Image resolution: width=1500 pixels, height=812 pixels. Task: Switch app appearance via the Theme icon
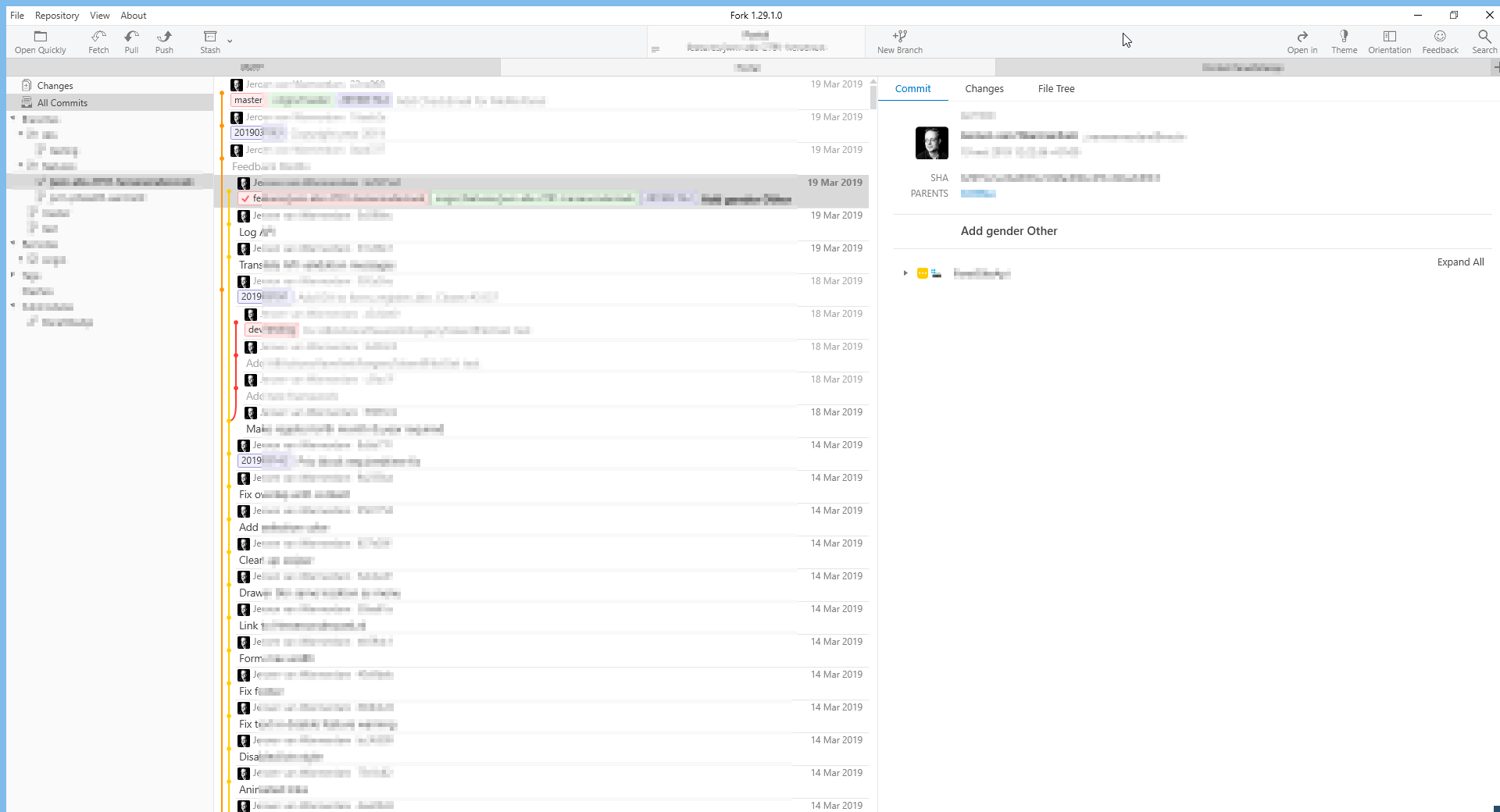[1344, 41]
